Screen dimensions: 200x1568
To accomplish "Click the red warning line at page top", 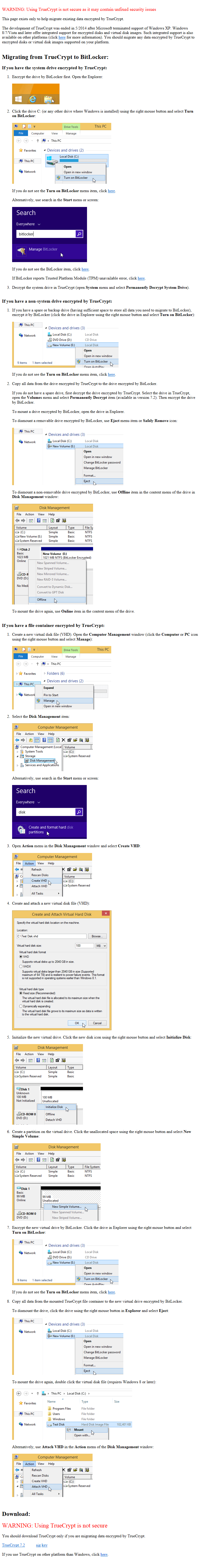I will tap(79, 10).
